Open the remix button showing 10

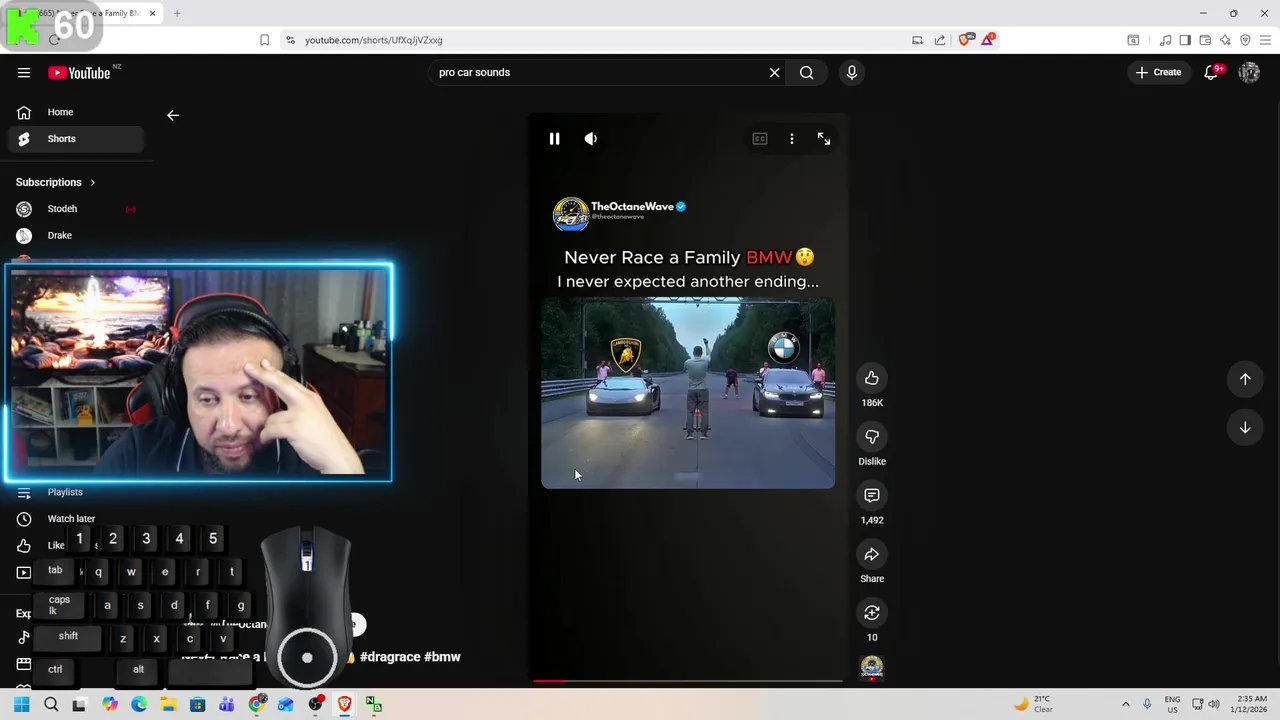pos(872,613)
